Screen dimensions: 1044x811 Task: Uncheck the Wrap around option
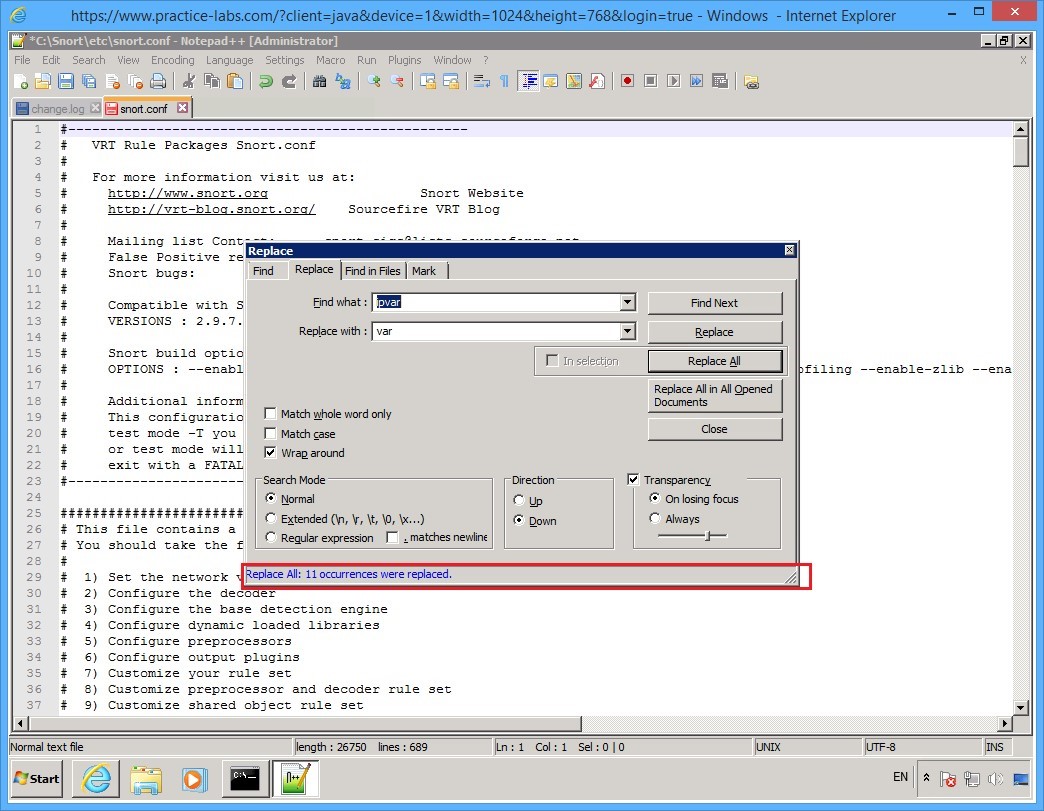(x=270, y=452)
